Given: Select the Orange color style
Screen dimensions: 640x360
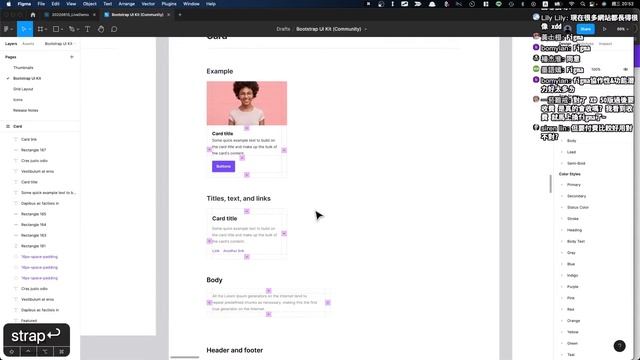Looking at the screenshot, I should coord(573,321).
